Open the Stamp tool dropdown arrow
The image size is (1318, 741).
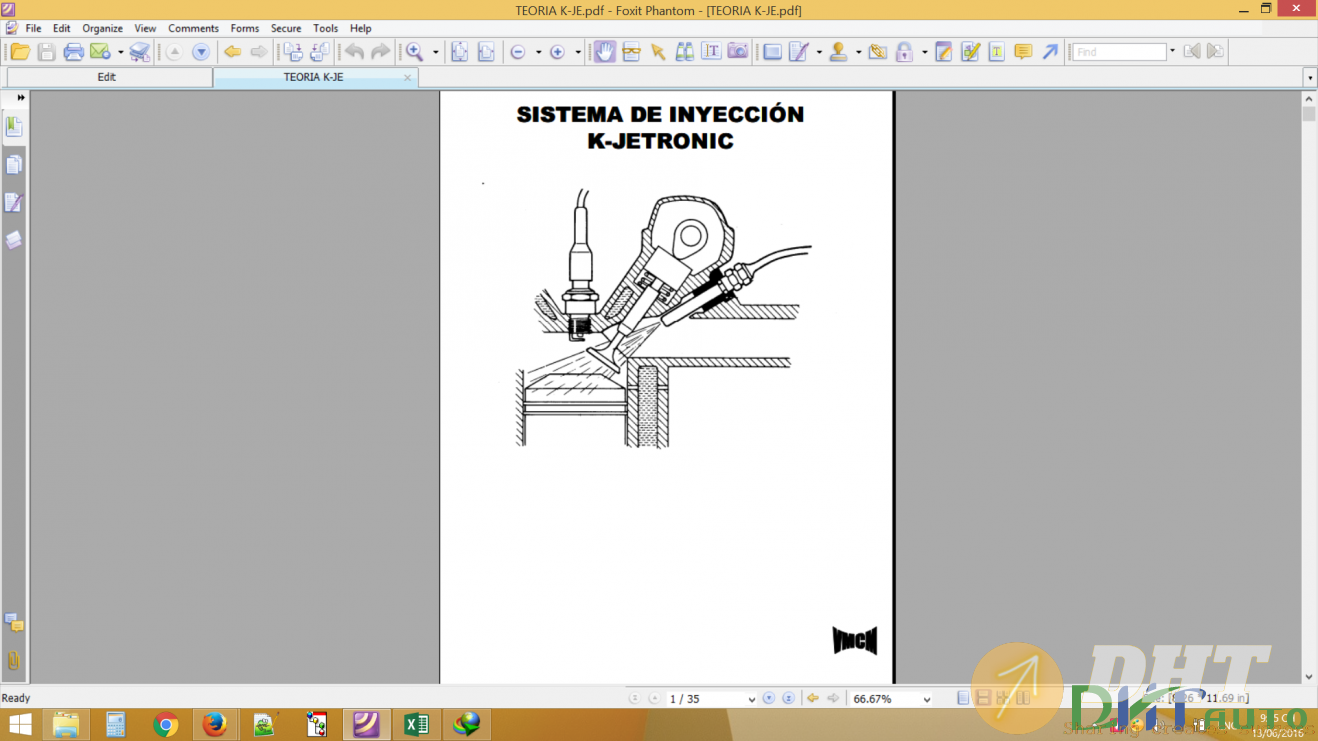859,52
